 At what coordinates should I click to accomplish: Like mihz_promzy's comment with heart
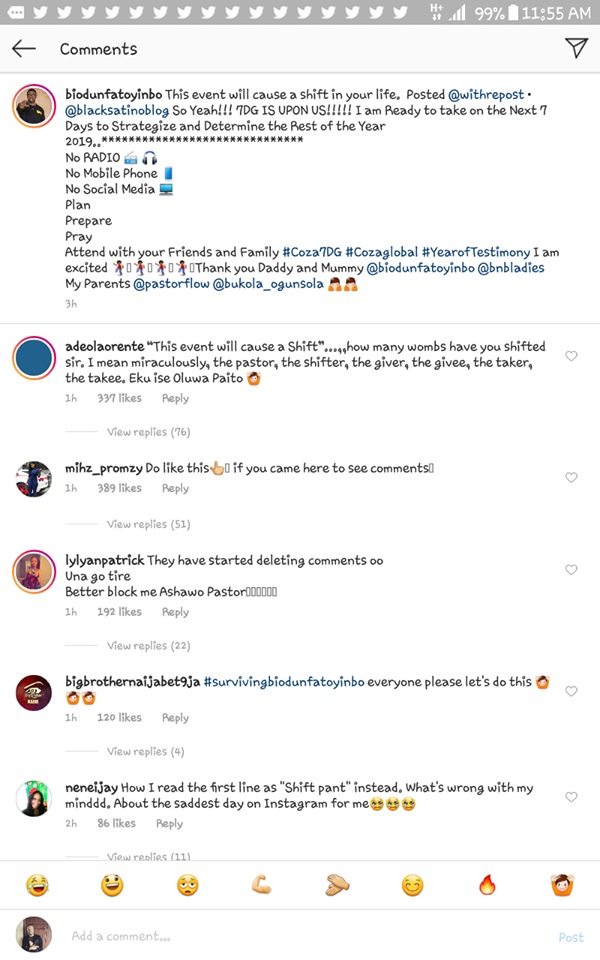(x=571, y=478)
